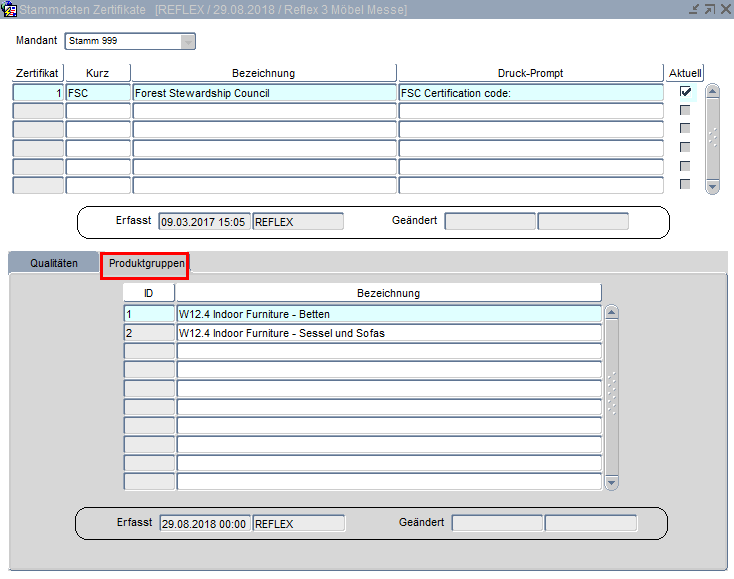
Task: Uncheck the Aktuell checkbox for the FSC certificate
Action: (x=685, y=92)
